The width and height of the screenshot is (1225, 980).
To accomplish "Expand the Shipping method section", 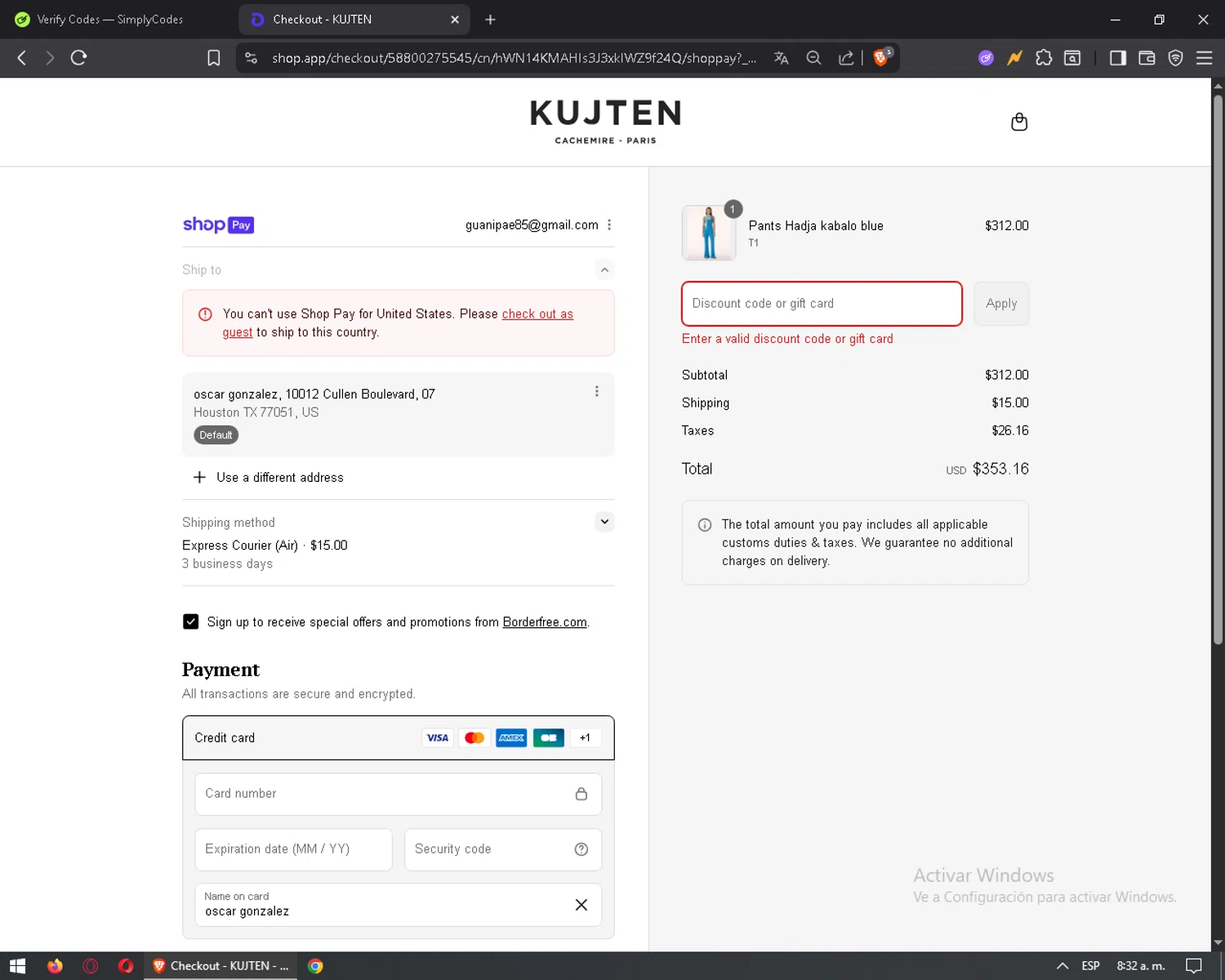I will 604,521.
